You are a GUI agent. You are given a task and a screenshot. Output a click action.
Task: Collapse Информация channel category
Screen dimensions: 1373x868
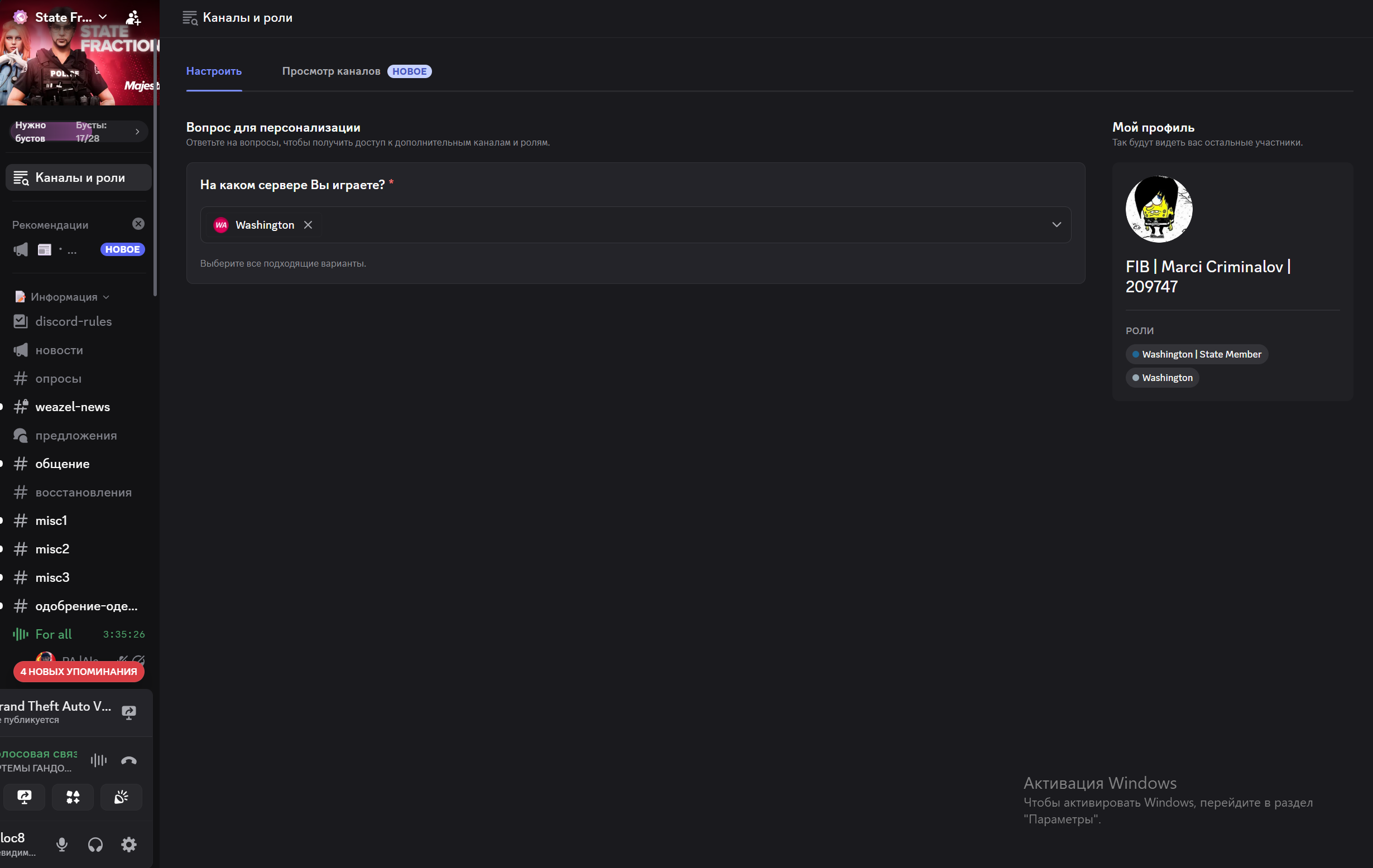pos(64,297)
